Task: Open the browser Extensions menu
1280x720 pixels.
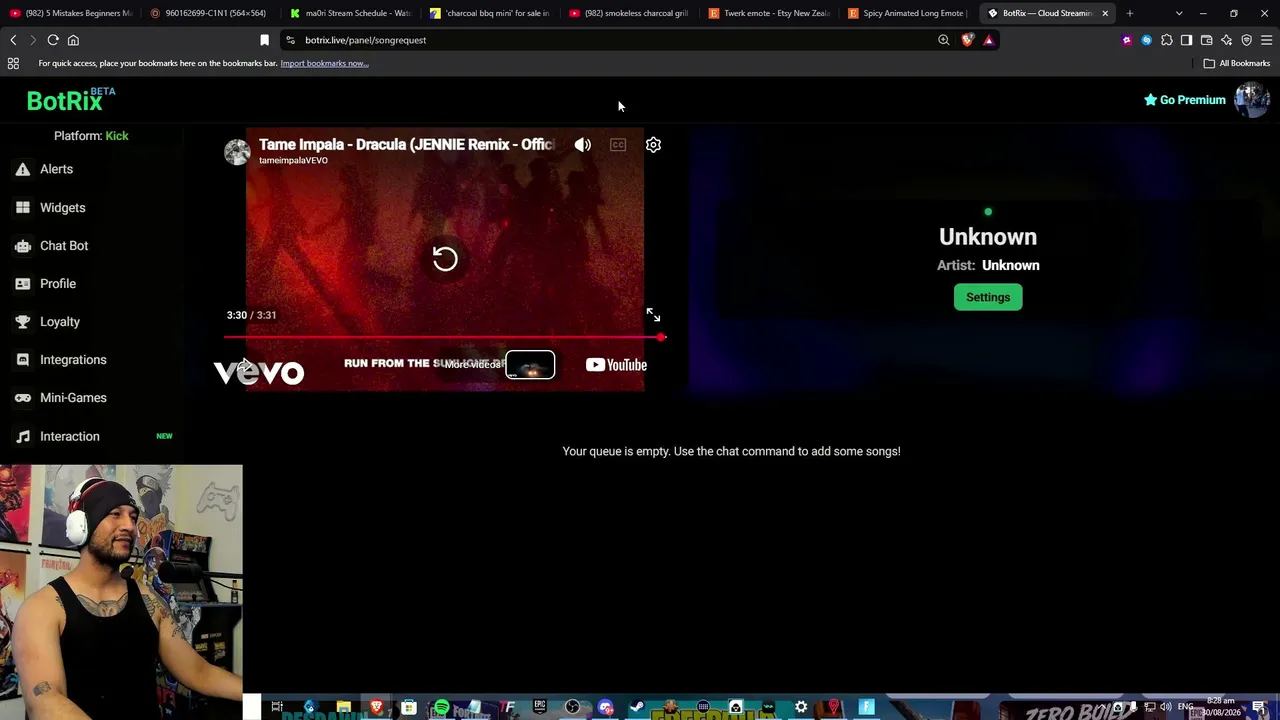Action: tap(1166, 40)
